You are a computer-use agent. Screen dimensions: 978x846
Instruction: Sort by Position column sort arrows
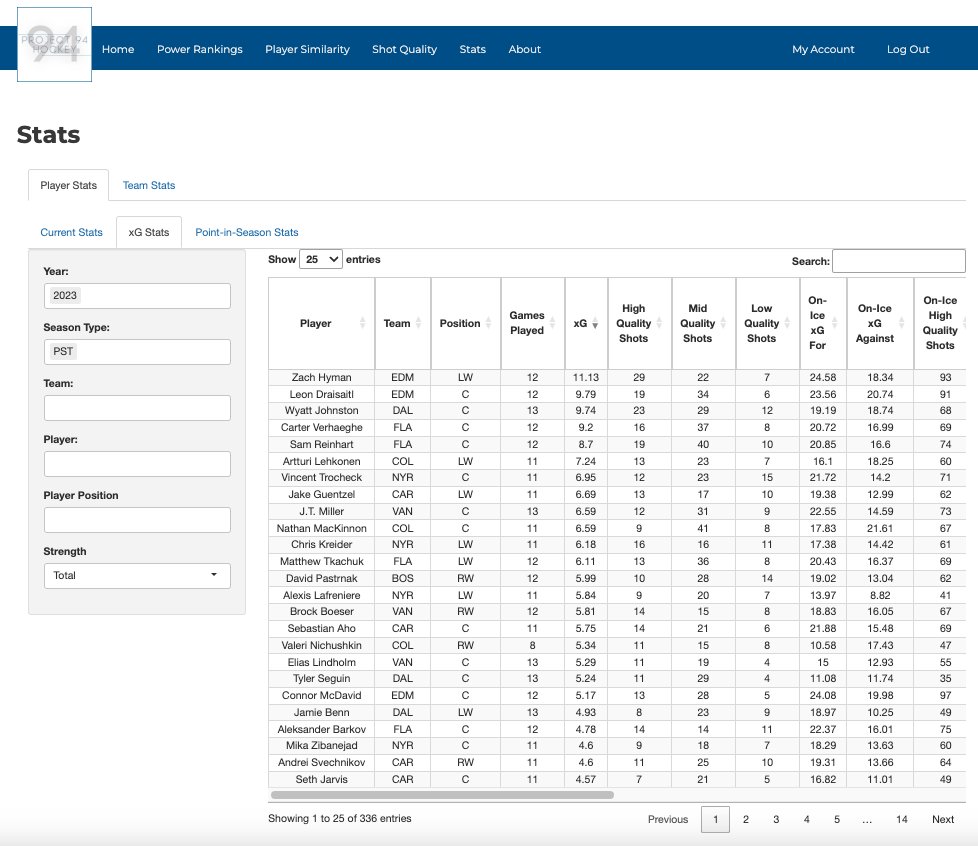pos(488,323)
